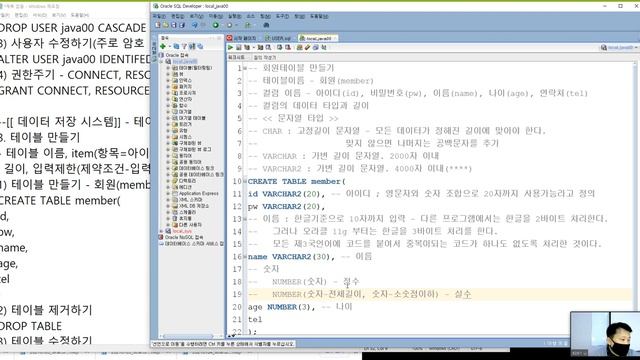Viewport: 640px width, 360px height.
Task: Open the Explain Plan dropdown arrow
Action: [253, 48]
